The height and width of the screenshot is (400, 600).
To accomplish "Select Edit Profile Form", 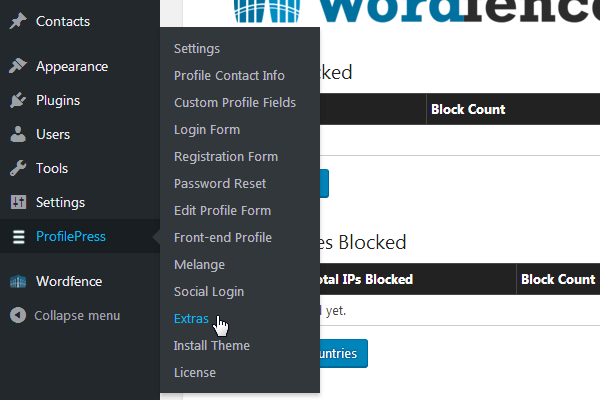I will click(222, 211).
